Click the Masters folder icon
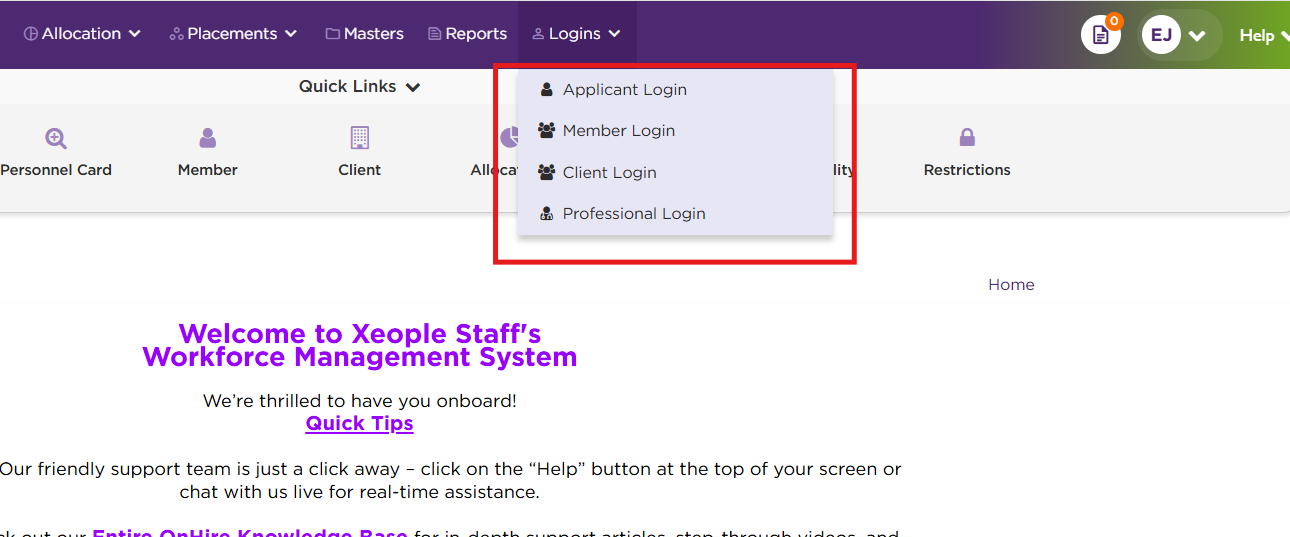Viewport: 1290px width, 537px height. coord(333,34)
